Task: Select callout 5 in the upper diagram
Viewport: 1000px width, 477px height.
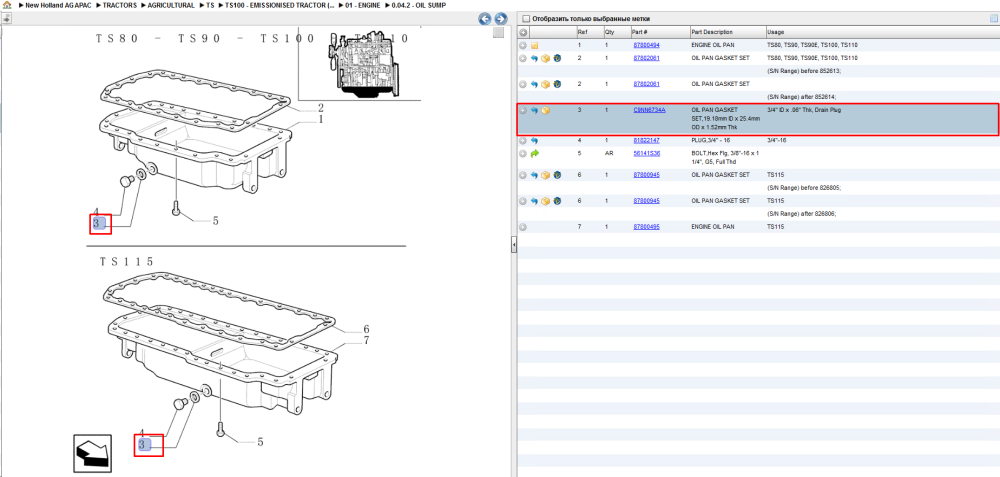Action: click(x=216, y=221)
